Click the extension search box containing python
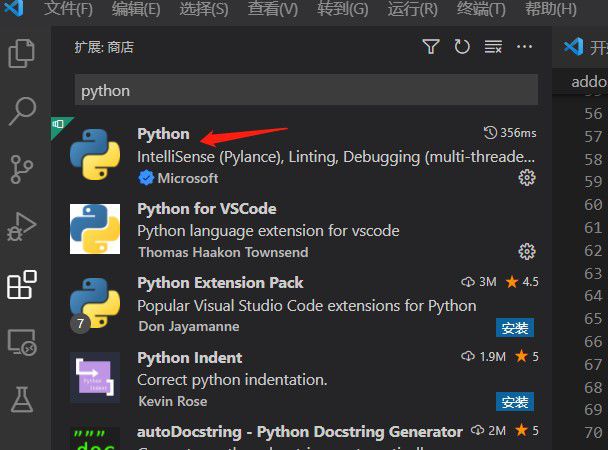Viewport: 608px width, 450px height. click(x=305, y=90)
